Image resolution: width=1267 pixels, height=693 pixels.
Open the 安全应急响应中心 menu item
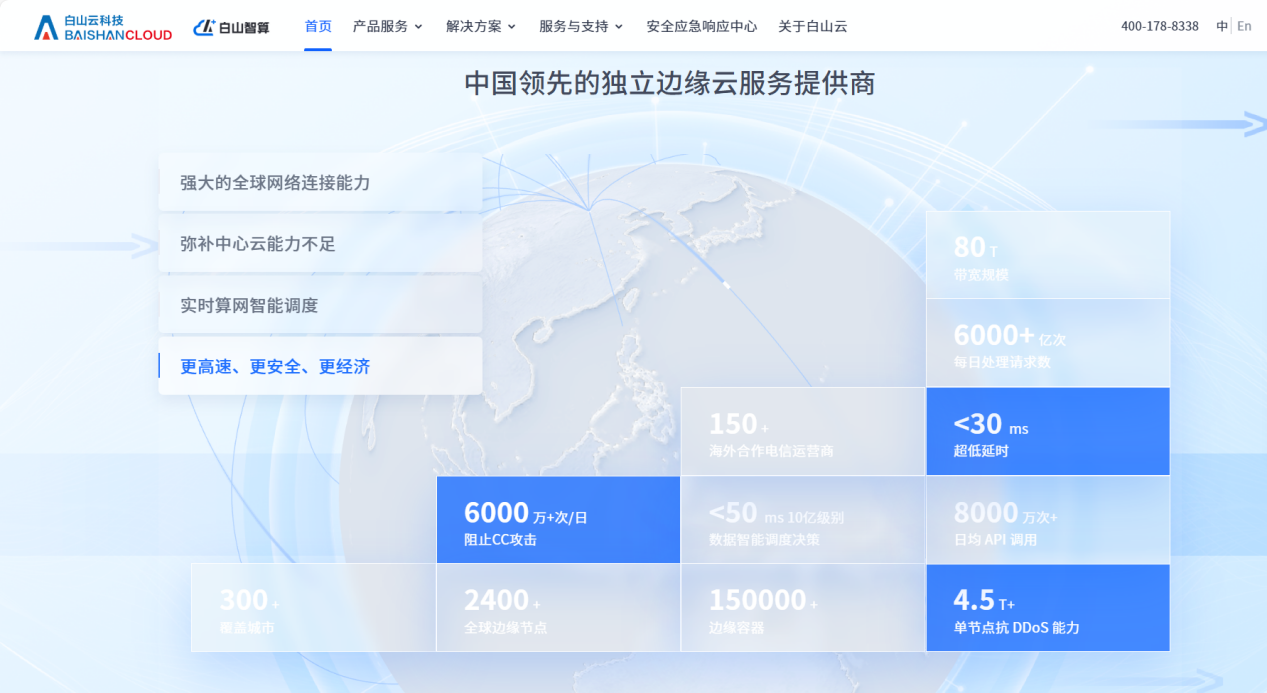pyautogui.click(x=701, y=26)
